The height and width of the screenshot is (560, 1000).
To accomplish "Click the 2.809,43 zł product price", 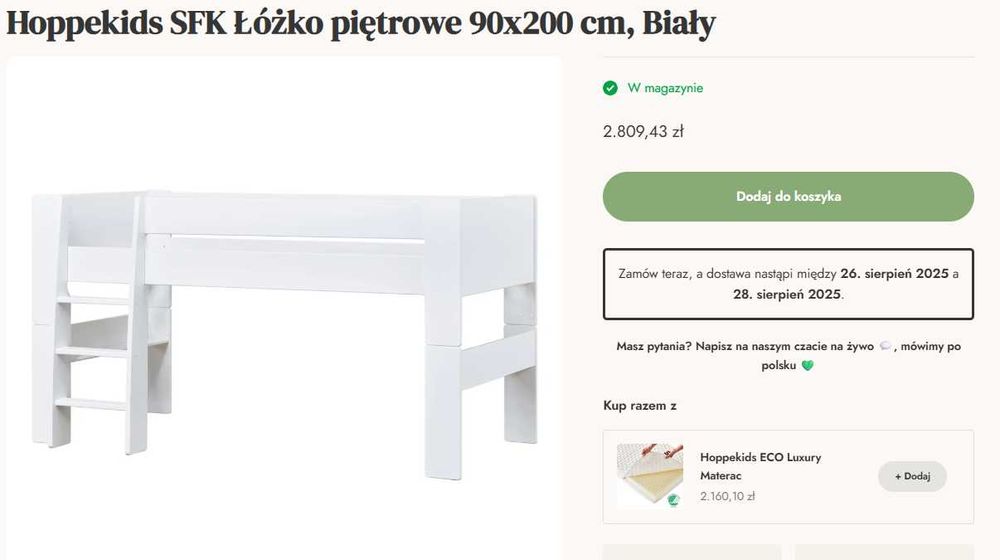I will point(643,131).
